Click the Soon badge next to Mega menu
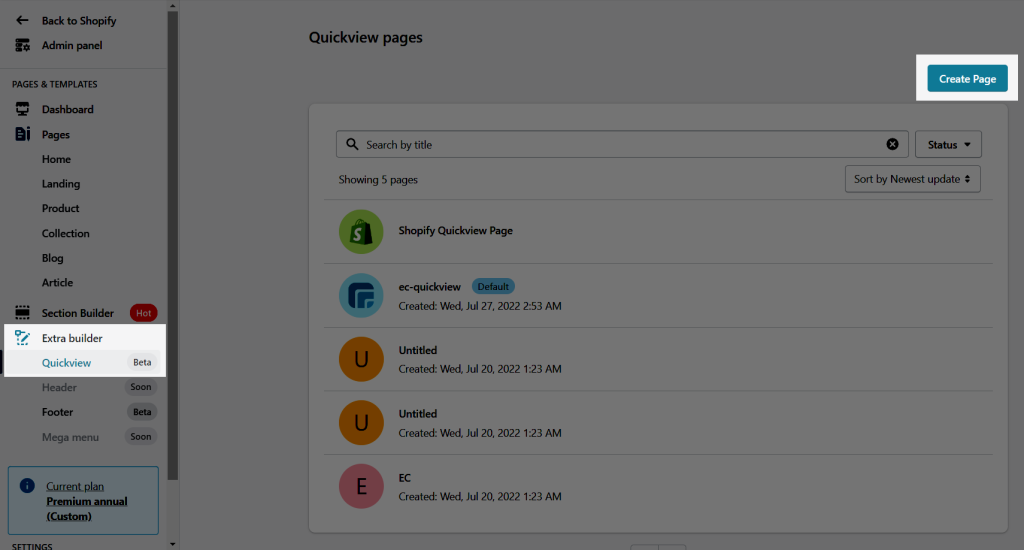The height and width of the screenshot is (550, 1024). [x=140, y=437]
